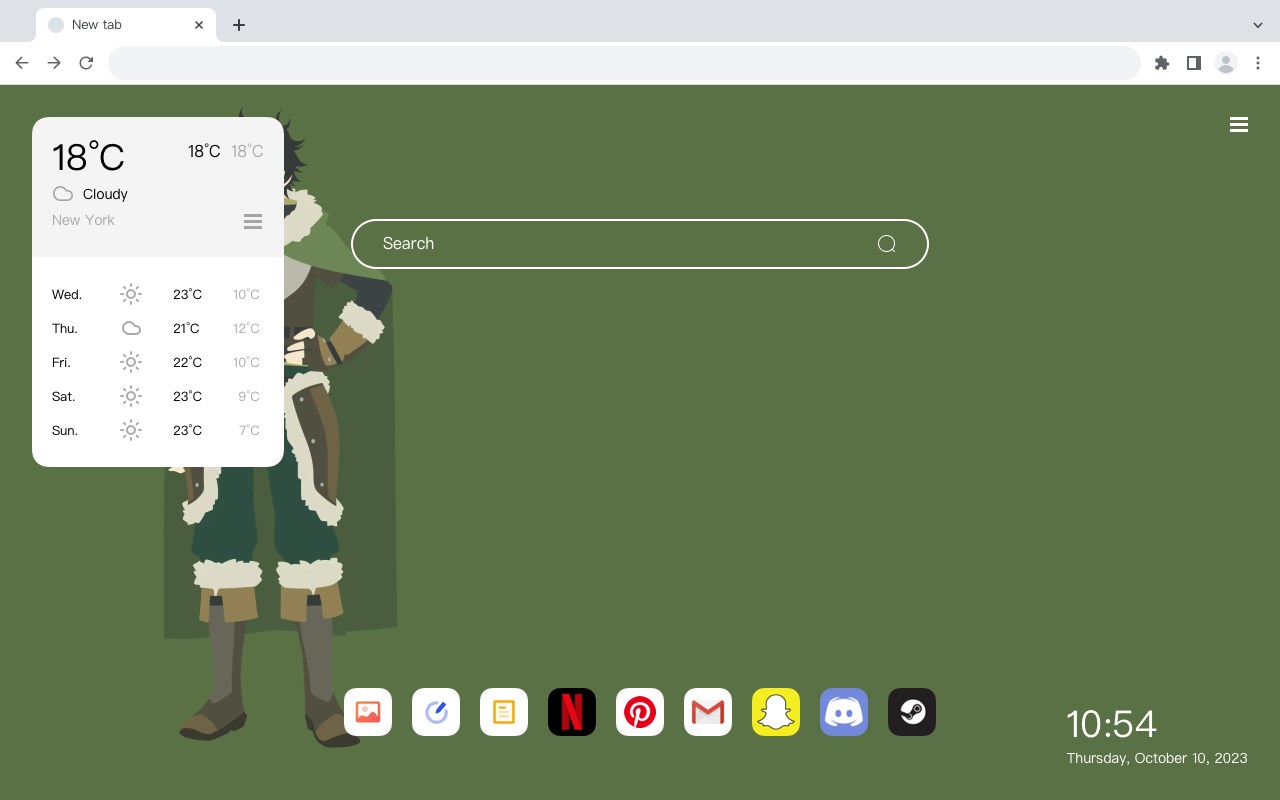The image size is (1280, 800).
Task: Click Saturday's low temperature 9°C
Action: [x=249, y=396]
